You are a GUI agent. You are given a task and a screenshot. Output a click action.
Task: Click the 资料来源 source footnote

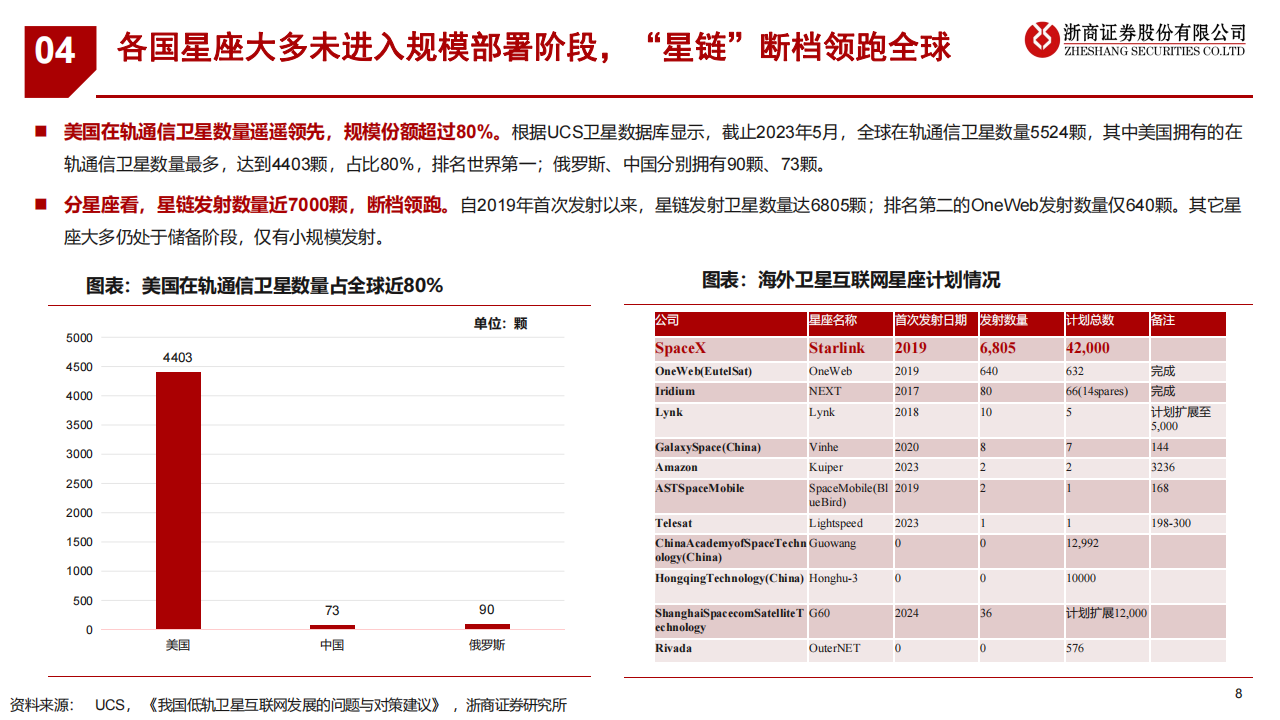point(287,705)
